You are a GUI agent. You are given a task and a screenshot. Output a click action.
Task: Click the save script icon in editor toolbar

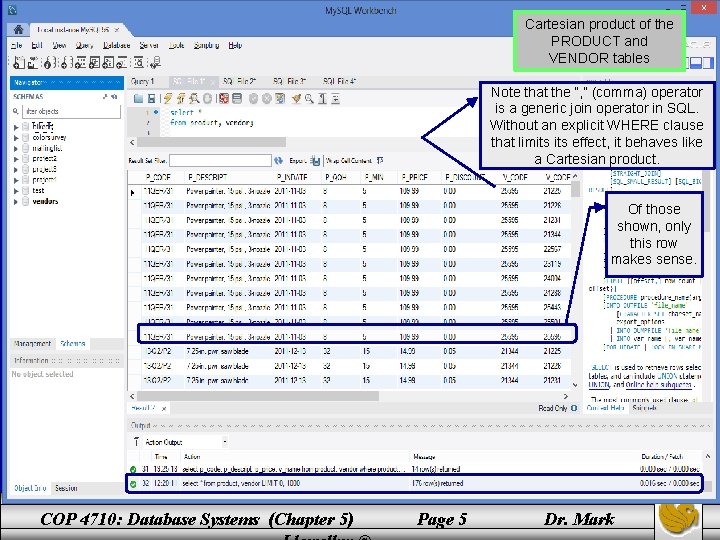click(x=151, y=98)
